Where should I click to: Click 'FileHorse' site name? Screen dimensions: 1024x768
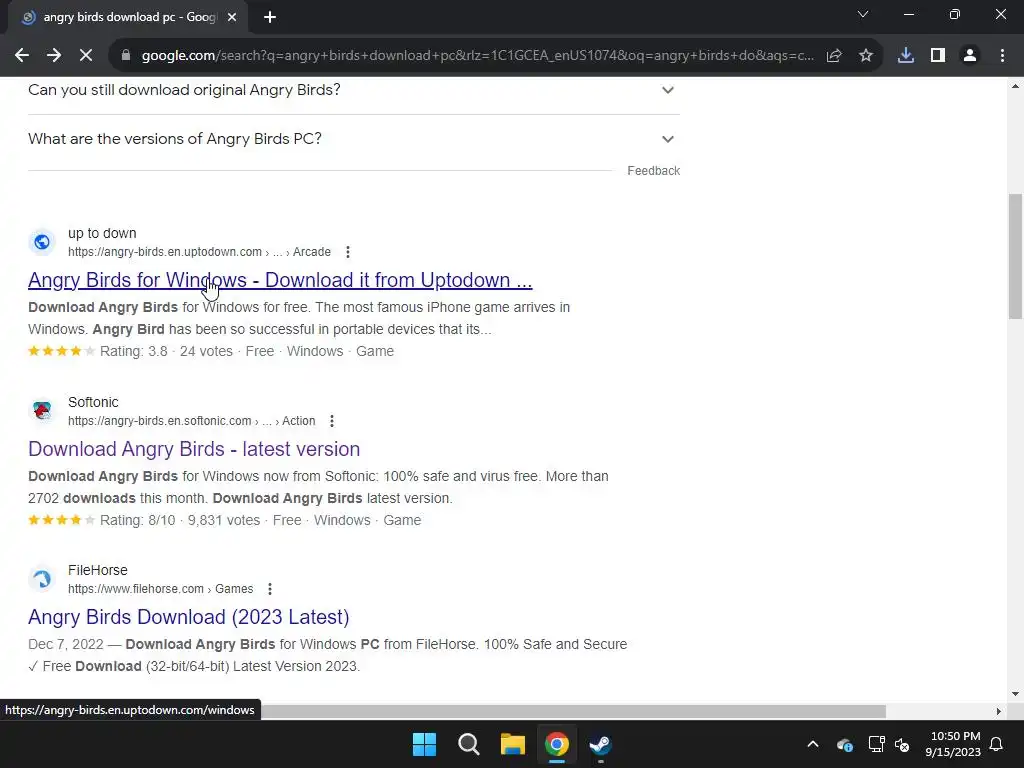pyautogui.click(x=98, y=570)
